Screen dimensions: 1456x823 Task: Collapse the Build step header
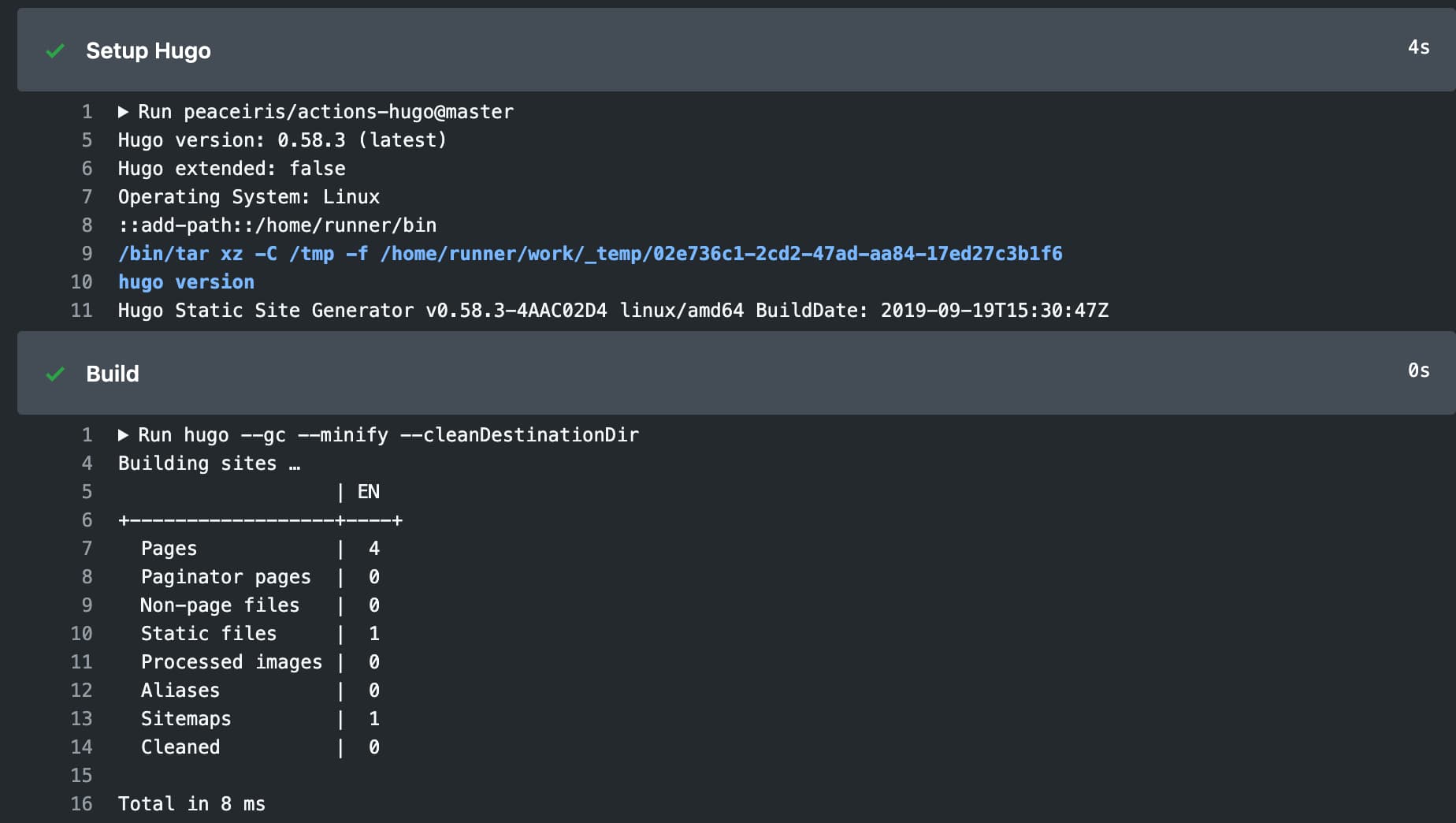(x=113, y=374)
